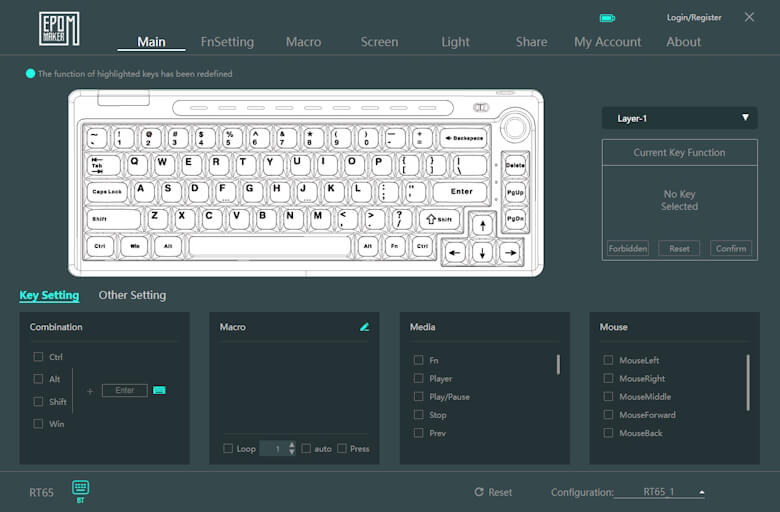Switch to the FnSetting tab

point(227,42)
